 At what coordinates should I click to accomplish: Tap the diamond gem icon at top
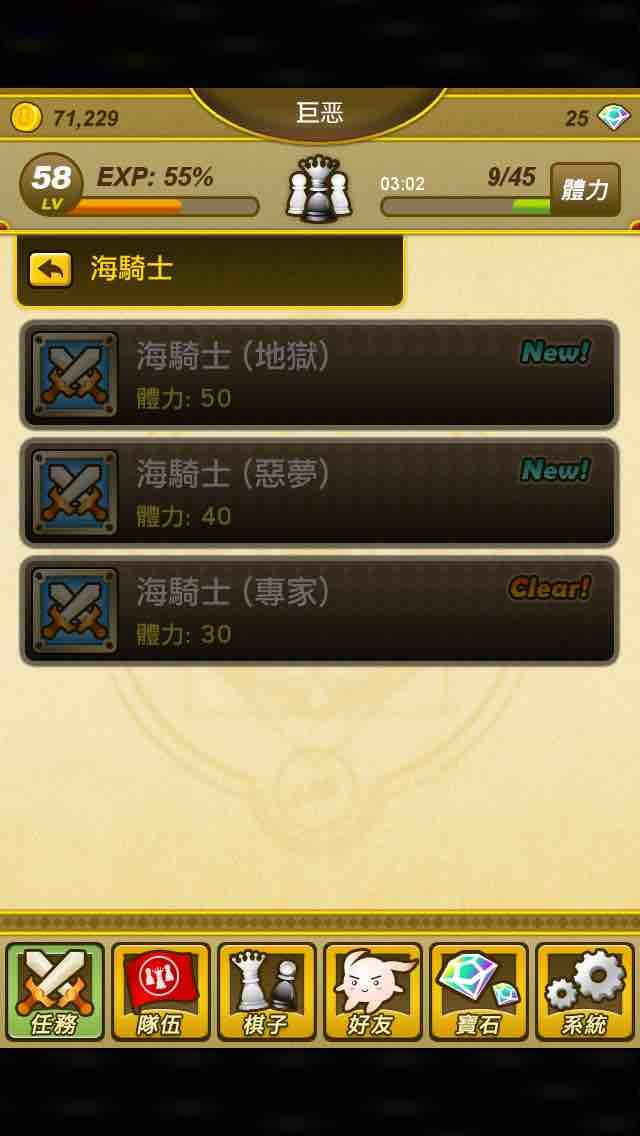[614, 117]
